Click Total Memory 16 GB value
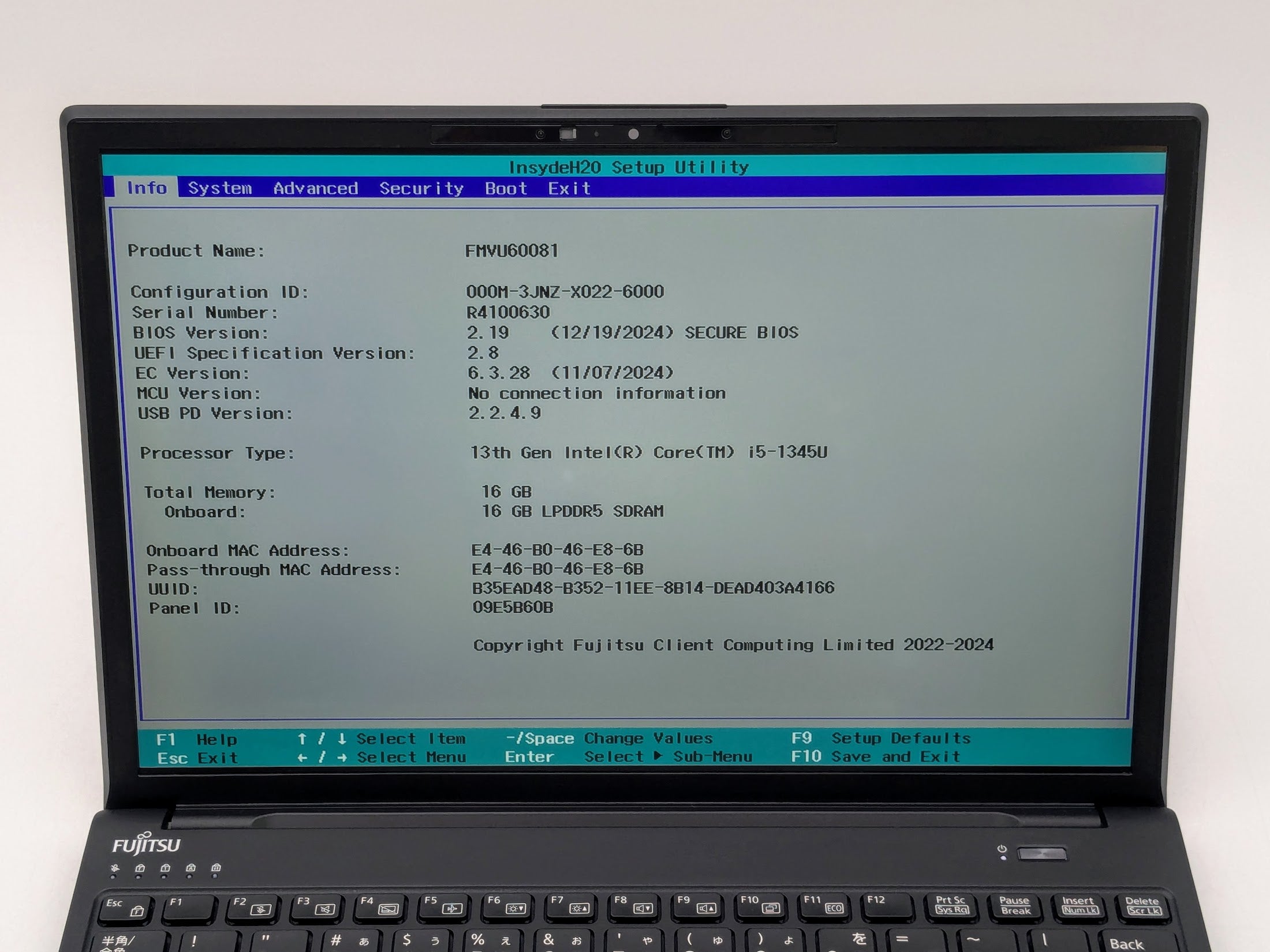 tap(506, 492)
